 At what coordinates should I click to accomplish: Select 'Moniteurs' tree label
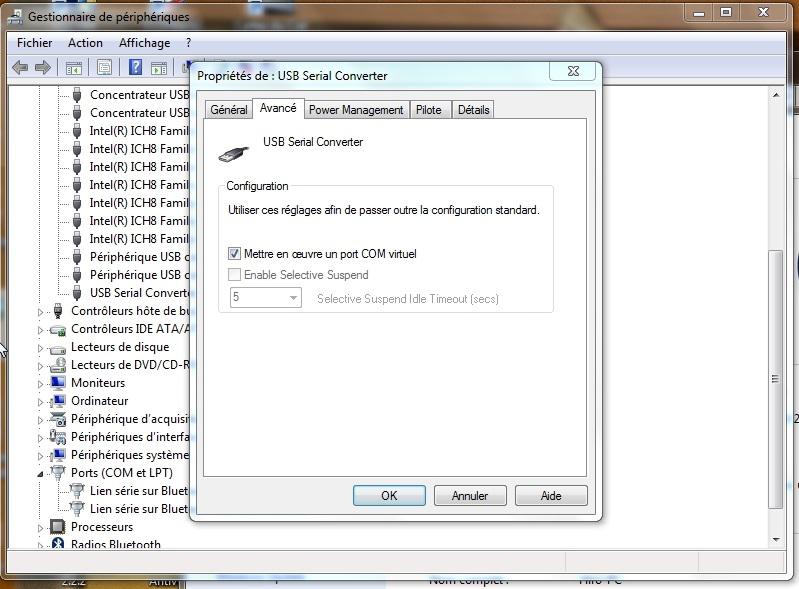98,383
